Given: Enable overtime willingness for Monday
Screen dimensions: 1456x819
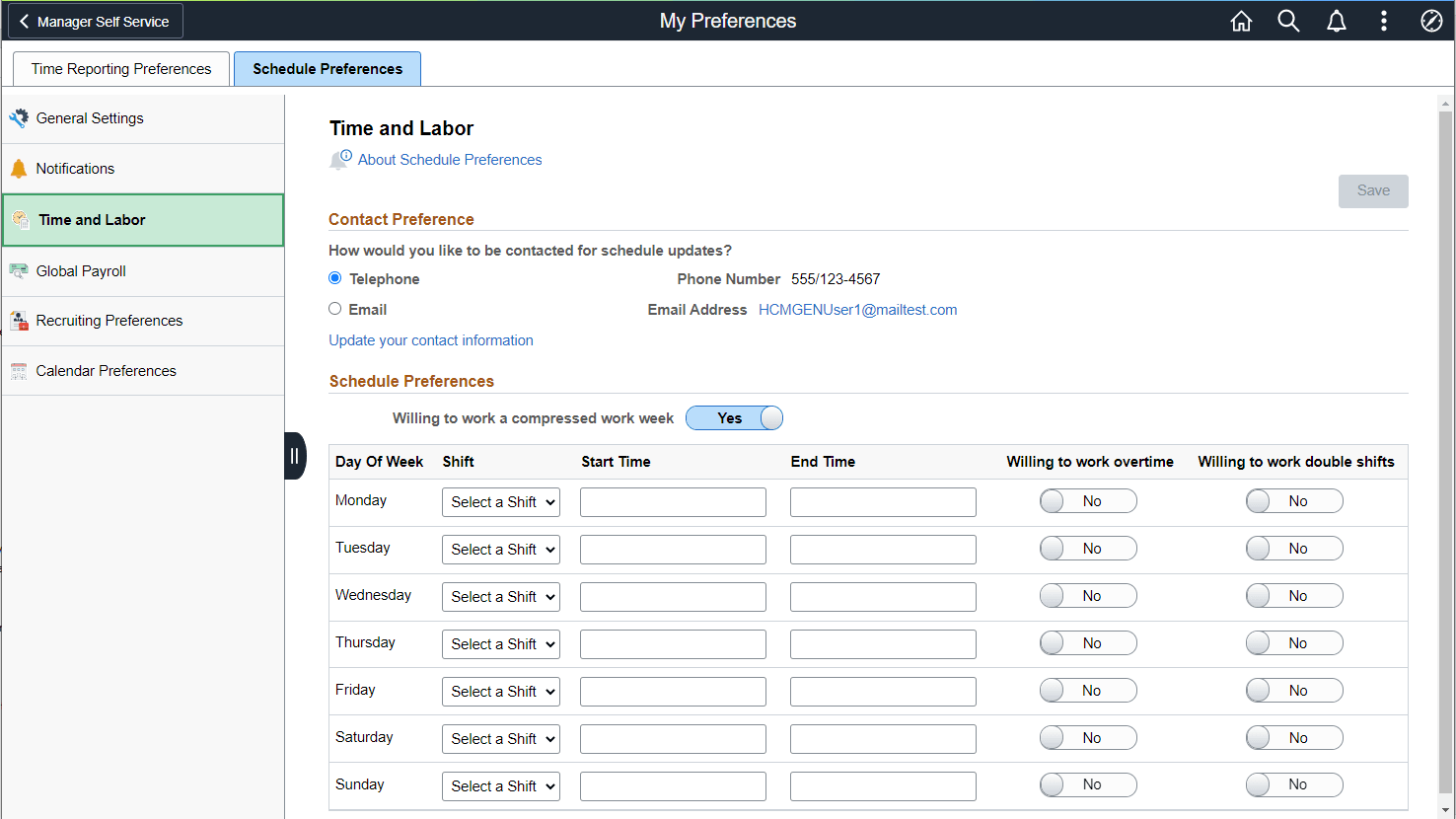Looking at the screenshot, I should pos(1088,500).
